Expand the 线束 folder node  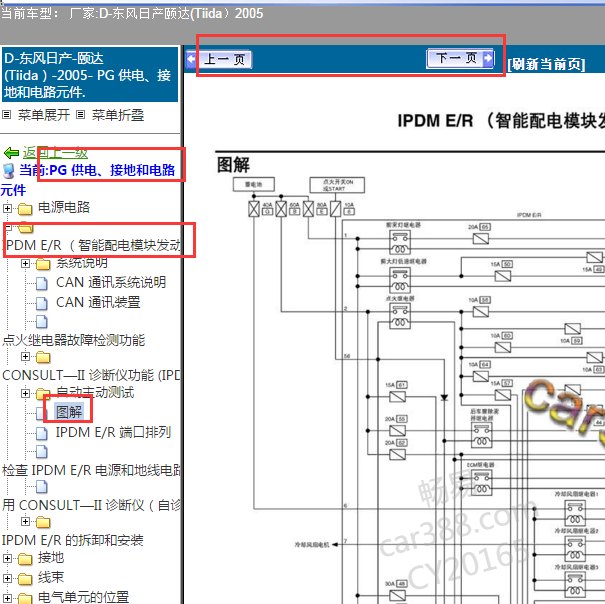coord(7,579)
